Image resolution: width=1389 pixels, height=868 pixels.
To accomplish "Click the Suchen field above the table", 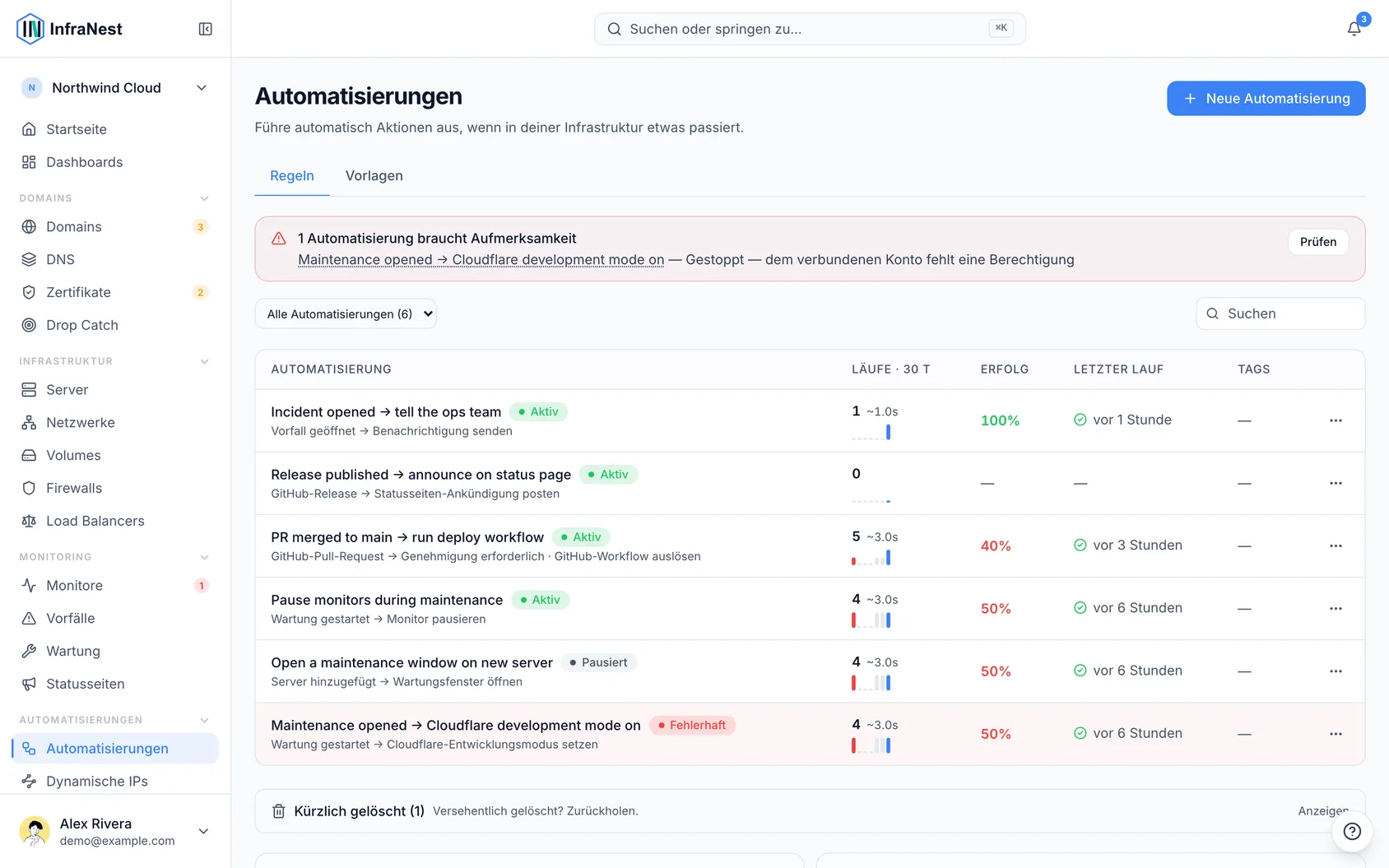I will point(1280,313).
